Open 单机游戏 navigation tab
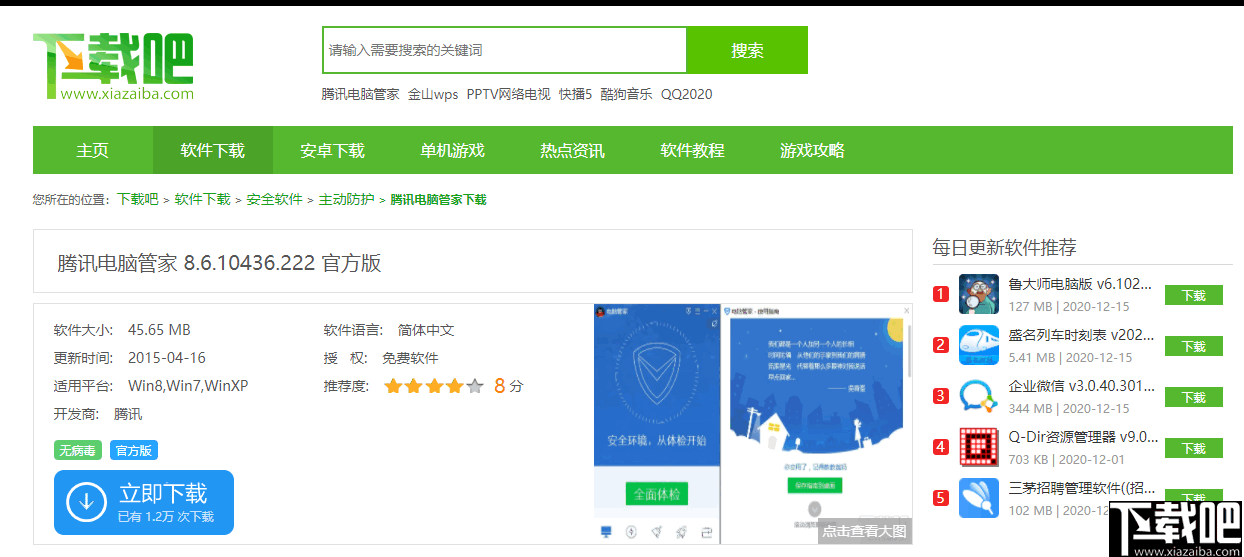 [x=453, y=150]
